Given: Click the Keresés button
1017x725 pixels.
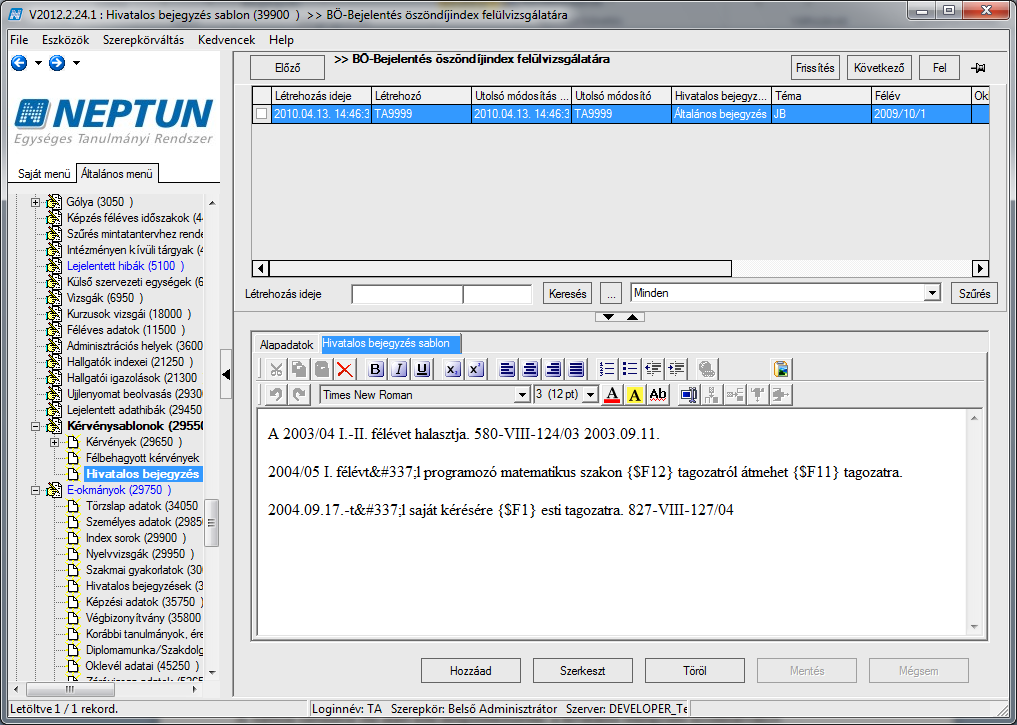Looking at the screenshot, I should tap(568, 293).
